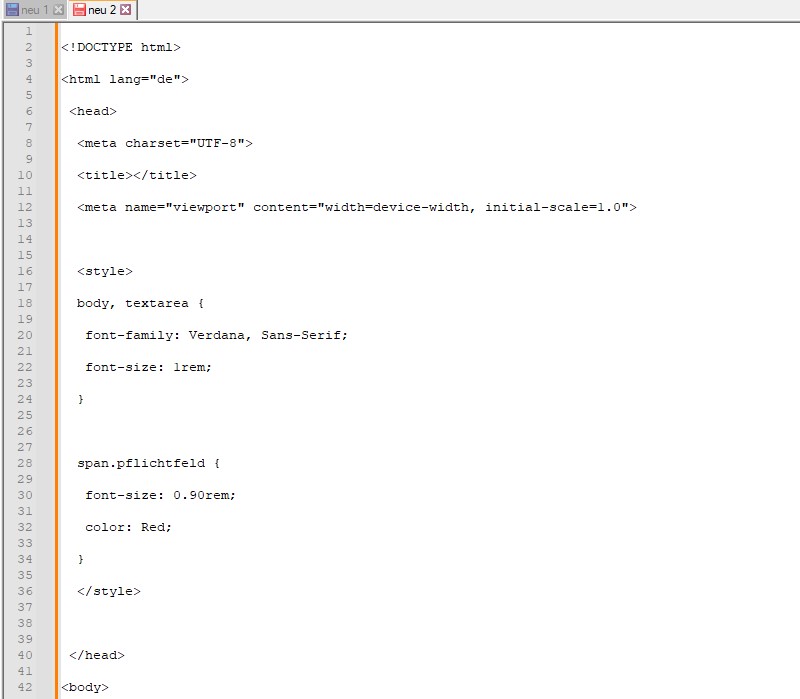Click the meta name="viewport" line
The image size is (800, 699).
pos(357,207)
